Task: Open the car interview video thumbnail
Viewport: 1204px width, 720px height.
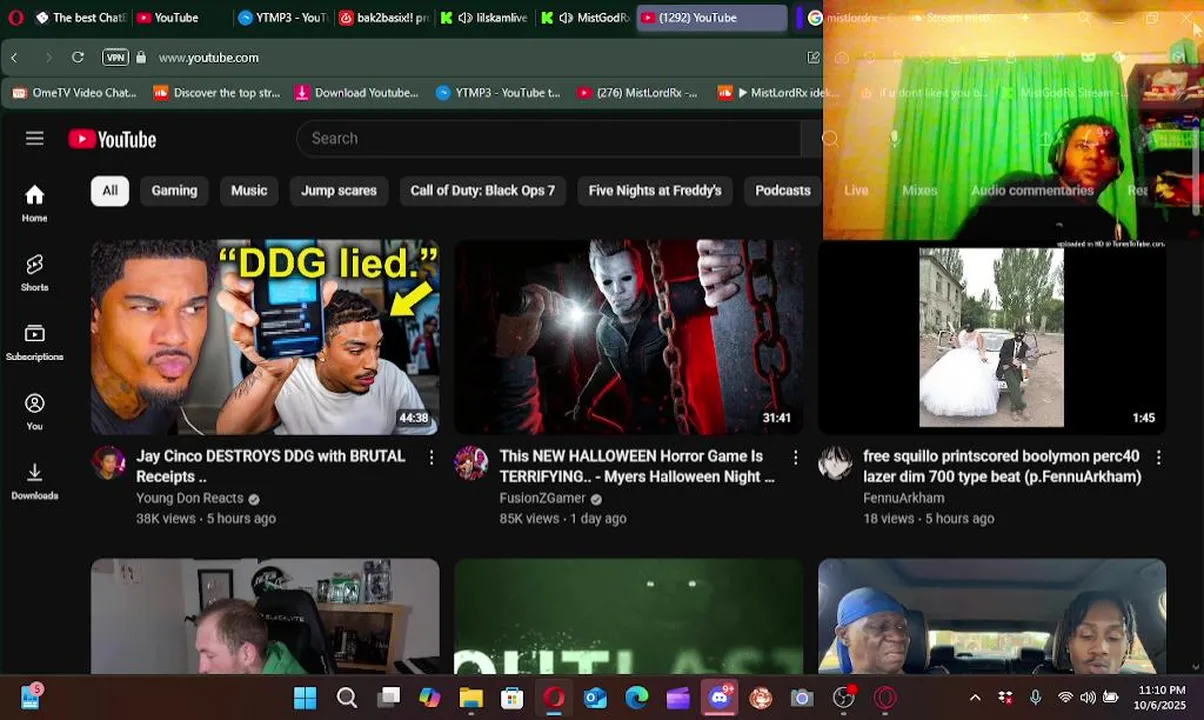Action: (992, 616)
